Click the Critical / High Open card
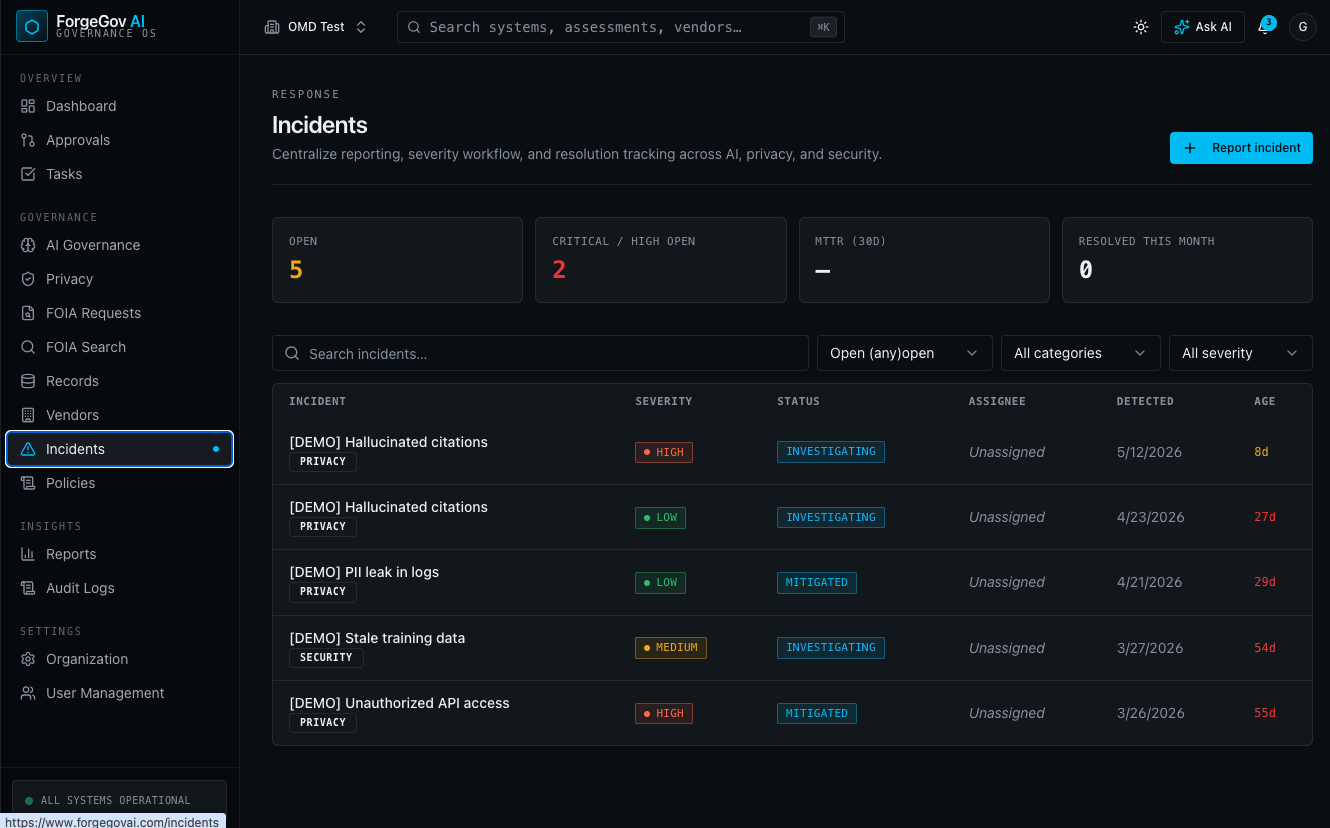 tap(660, 260)
